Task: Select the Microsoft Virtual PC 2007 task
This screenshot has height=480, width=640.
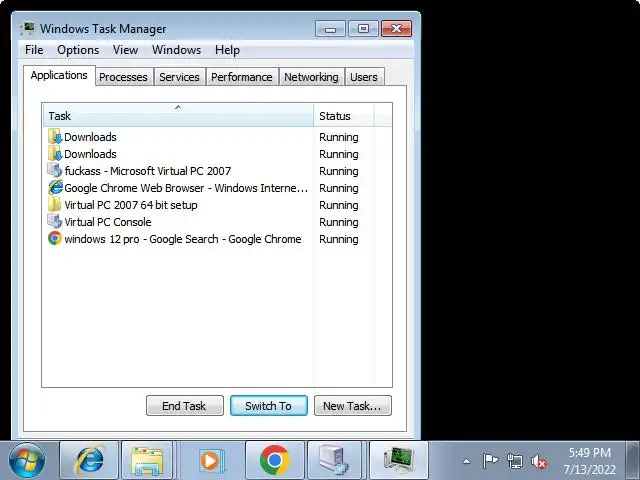Action: tap(148, 171)
